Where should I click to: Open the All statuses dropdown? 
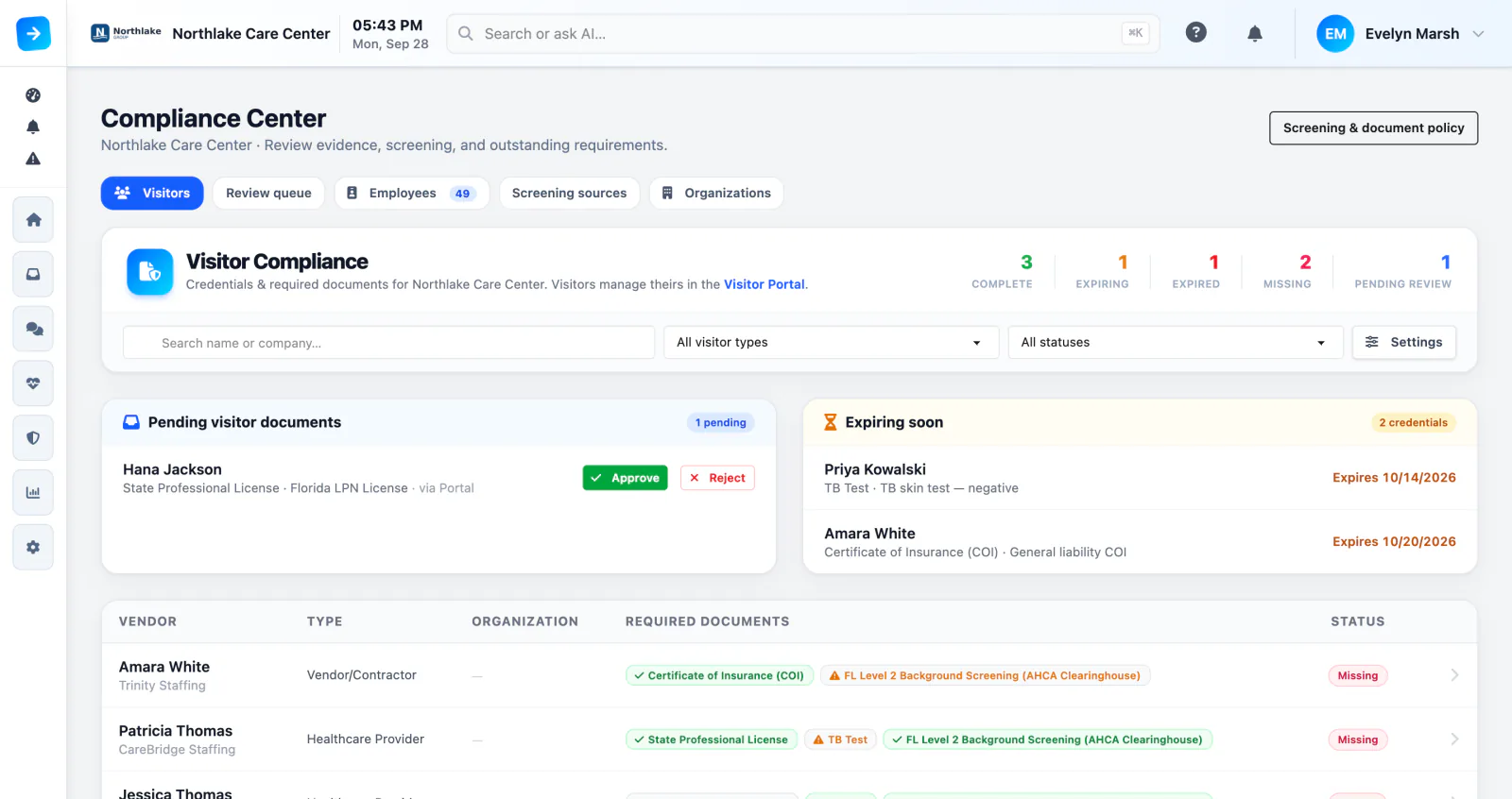click(1176, 342)
